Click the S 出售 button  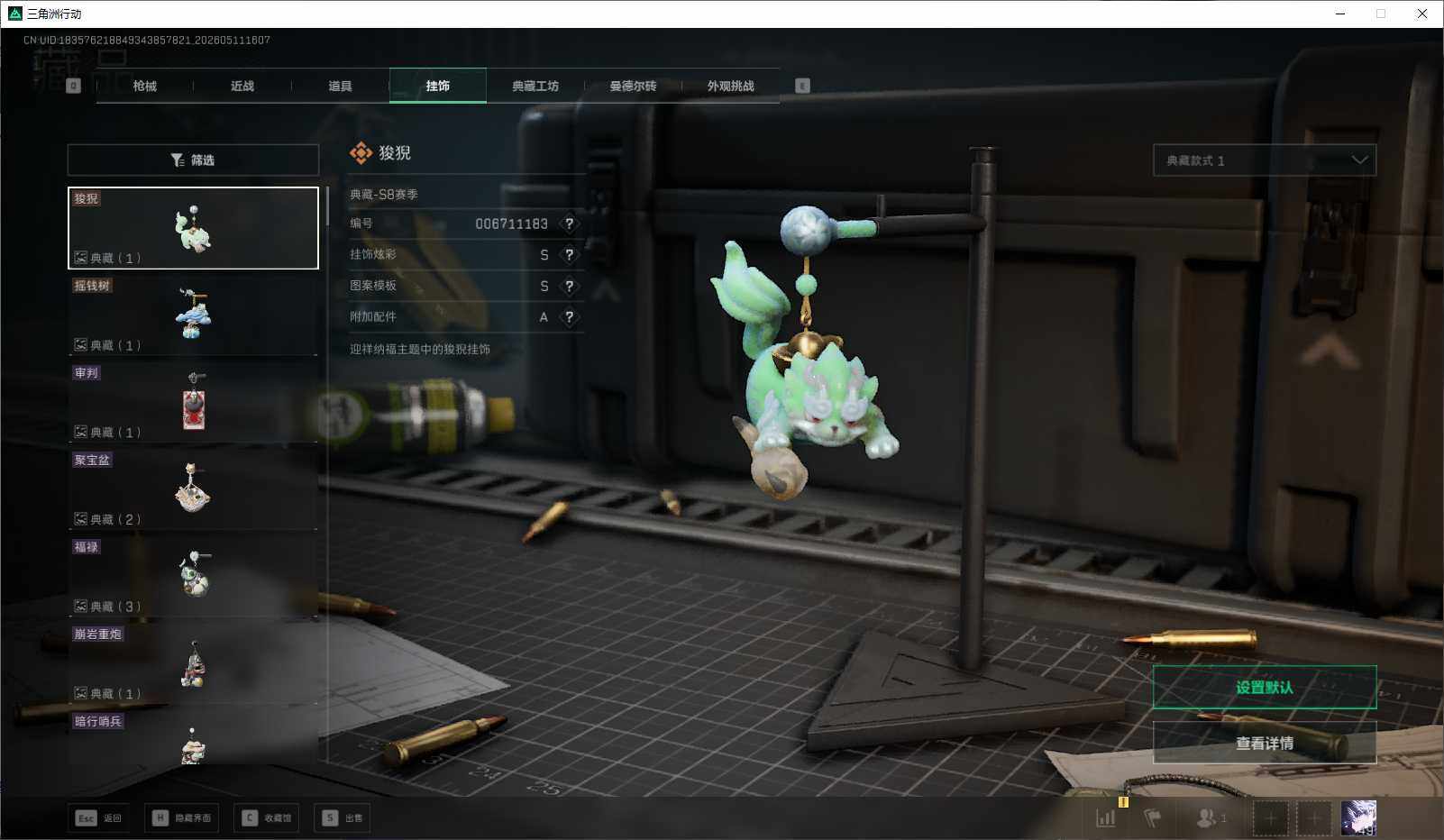click(x=343, y=817)
